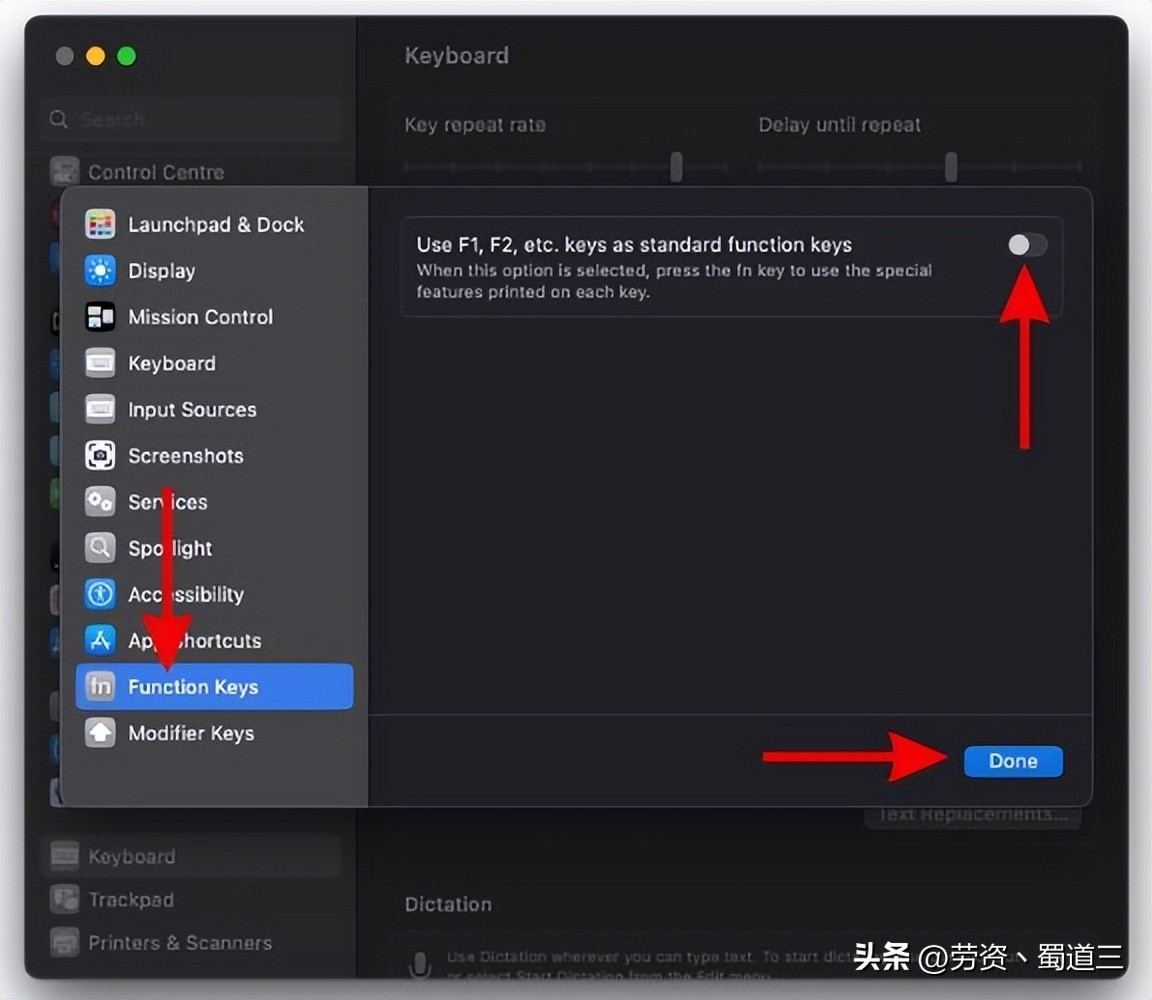Viewport: 1152px width, 1000px height.
Task: Click the Modifier Keys arrow icon
Action: pos(100,733)
